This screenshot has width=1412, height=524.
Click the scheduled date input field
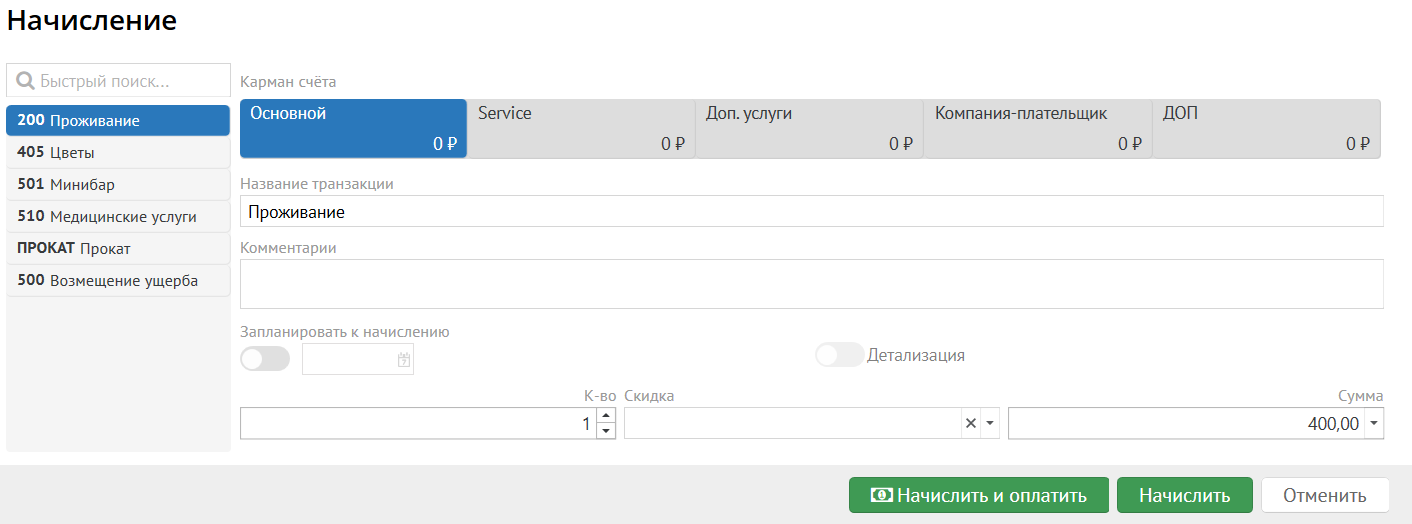click(358, 360)
